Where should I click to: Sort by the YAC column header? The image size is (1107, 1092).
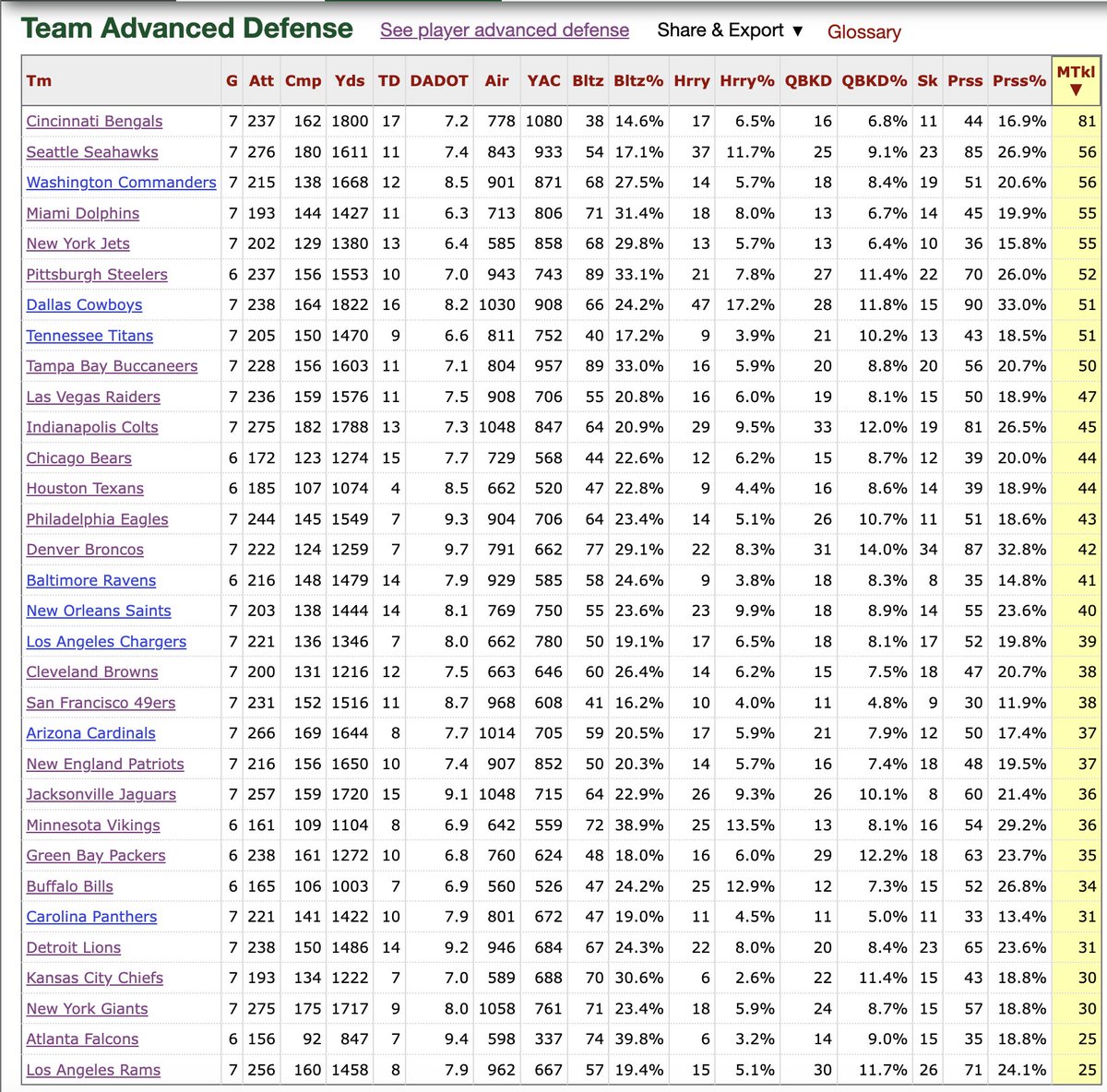tap(543, 80)
